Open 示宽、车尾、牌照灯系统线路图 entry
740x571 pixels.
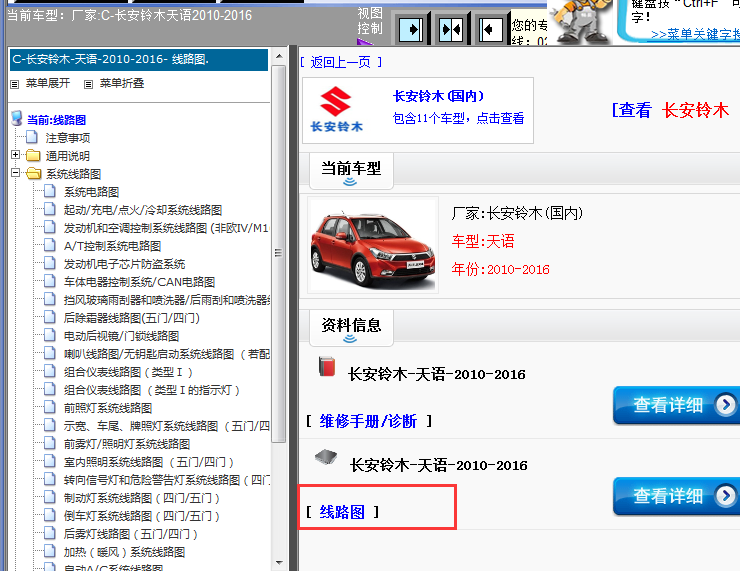tap(167, 426)
